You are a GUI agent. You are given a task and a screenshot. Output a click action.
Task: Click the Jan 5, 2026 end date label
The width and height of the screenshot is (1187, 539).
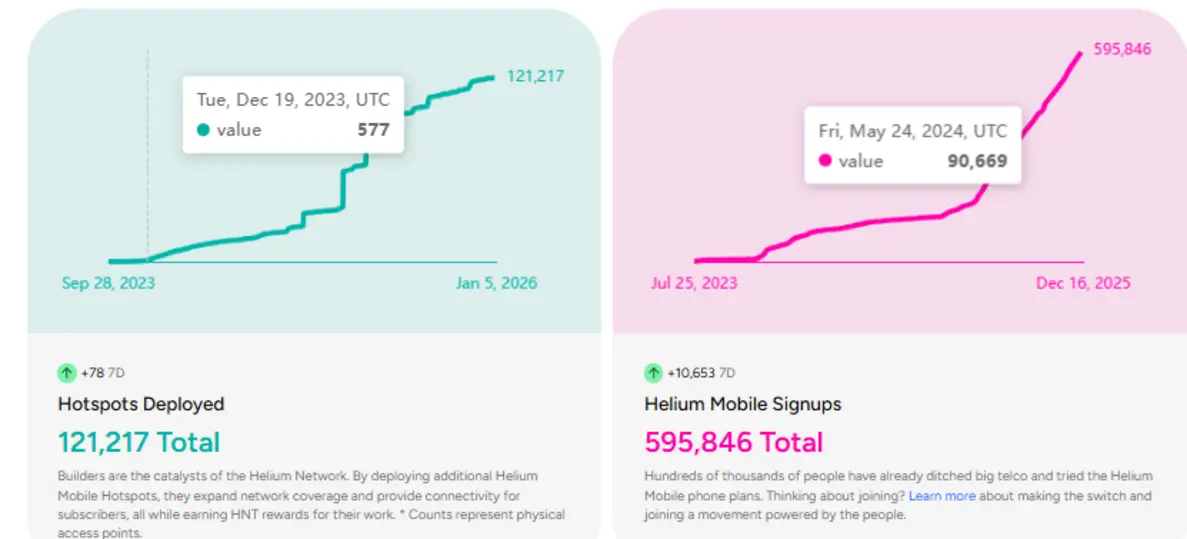click(496, 283)
